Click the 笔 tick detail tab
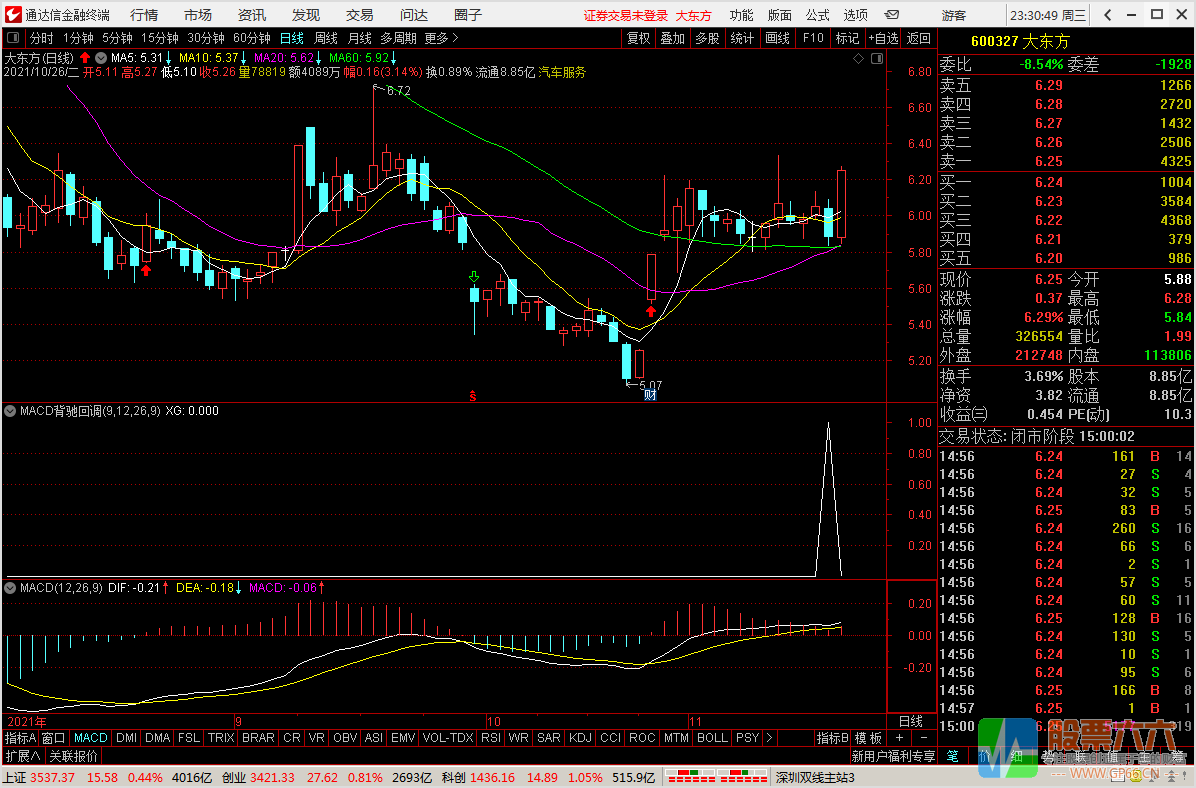Viewport: 1196px width, 788px height. [x=953, y=756]
